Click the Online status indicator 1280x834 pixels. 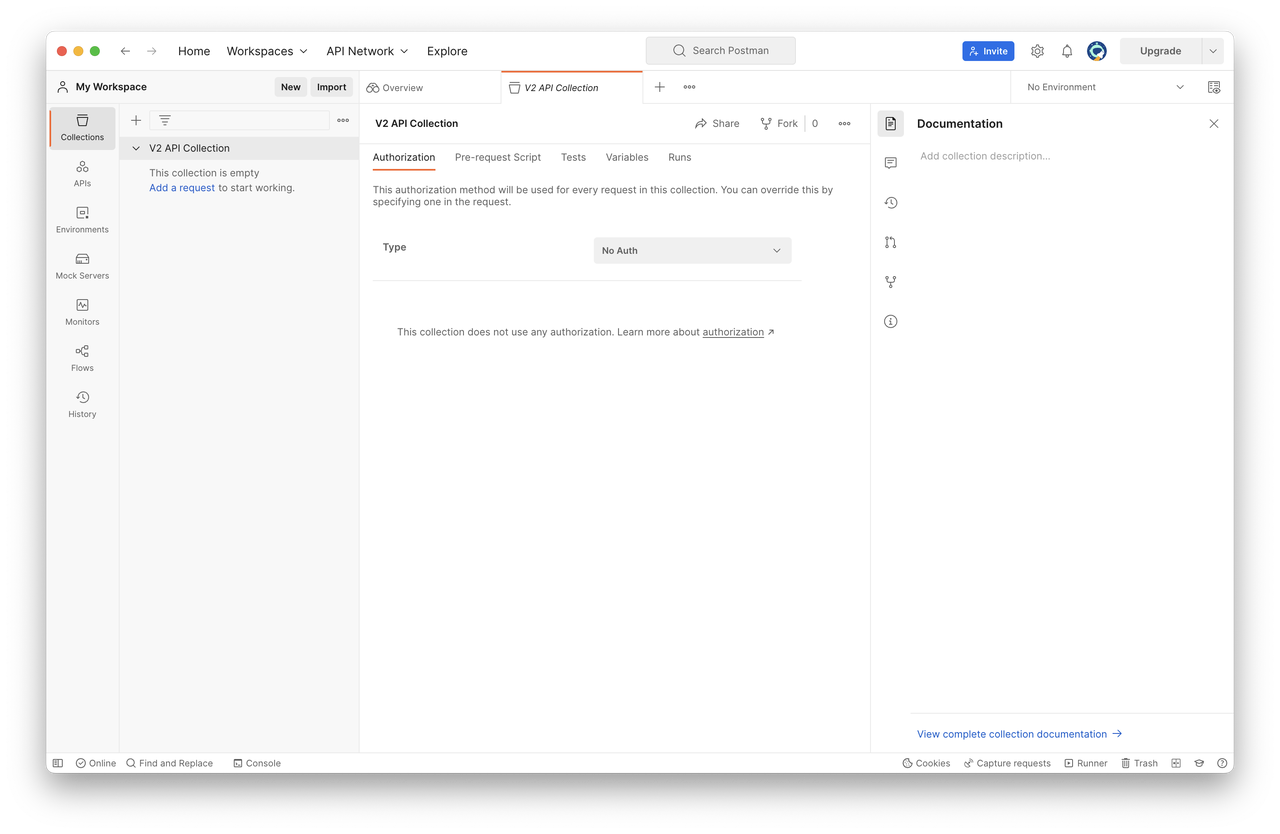(96, 763)
